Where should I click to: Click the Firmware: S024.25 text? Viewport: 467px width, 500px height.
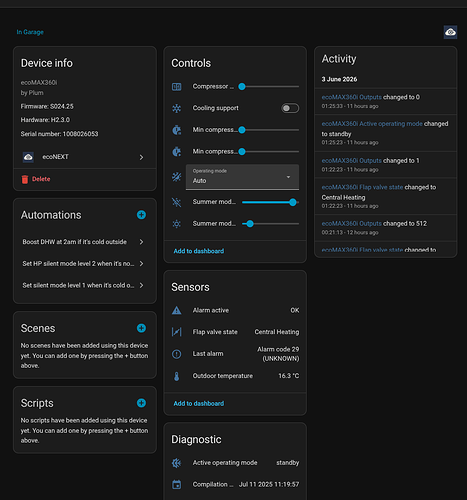47,106
